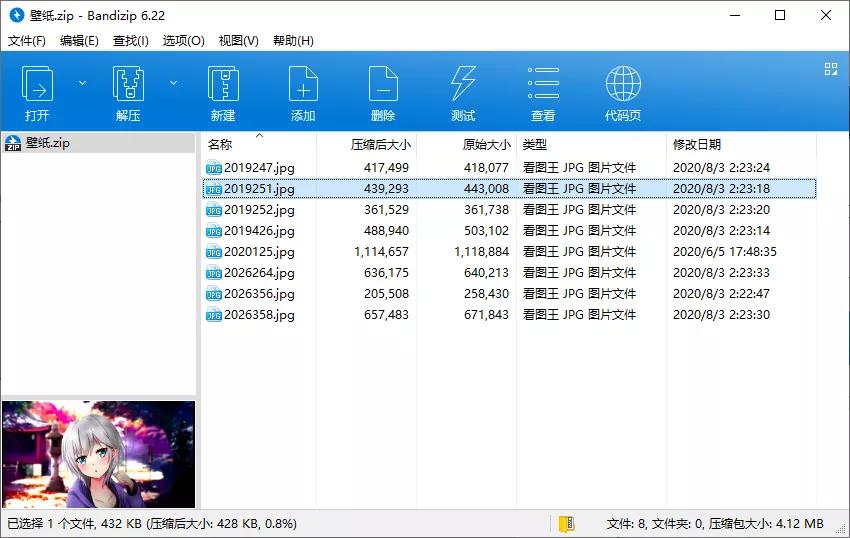Open the 文件(F) menu
This screenshot has height=538, width=850.
coord(27,41)
